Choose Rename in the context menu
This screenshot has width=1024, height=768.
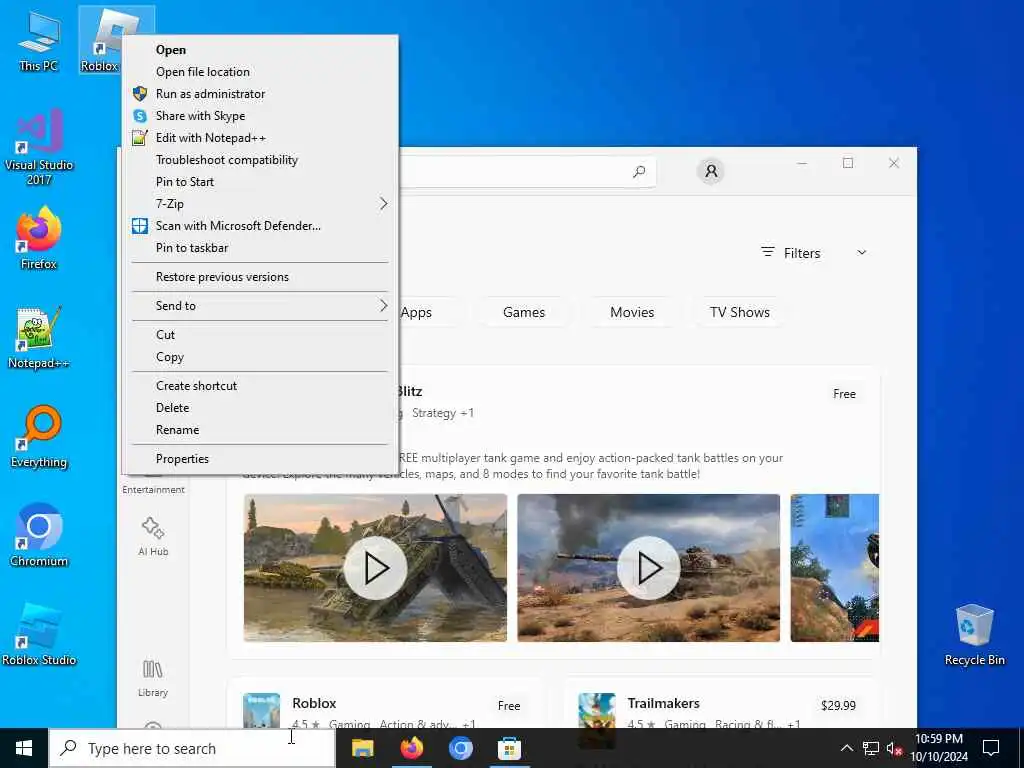tap(261, 430)
